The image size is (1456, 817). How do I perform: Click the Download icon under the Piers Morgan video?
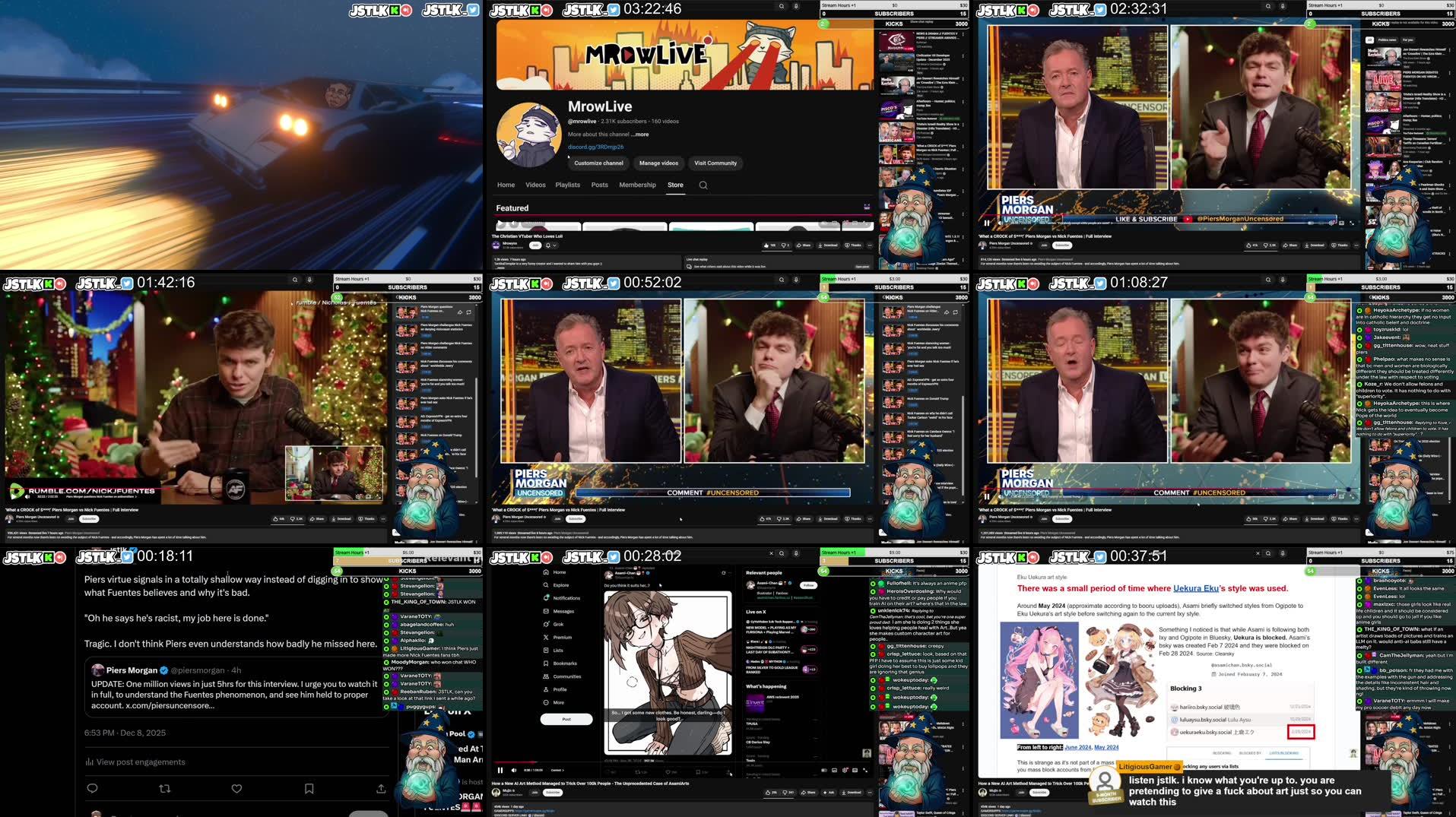(x=829, y=518)
